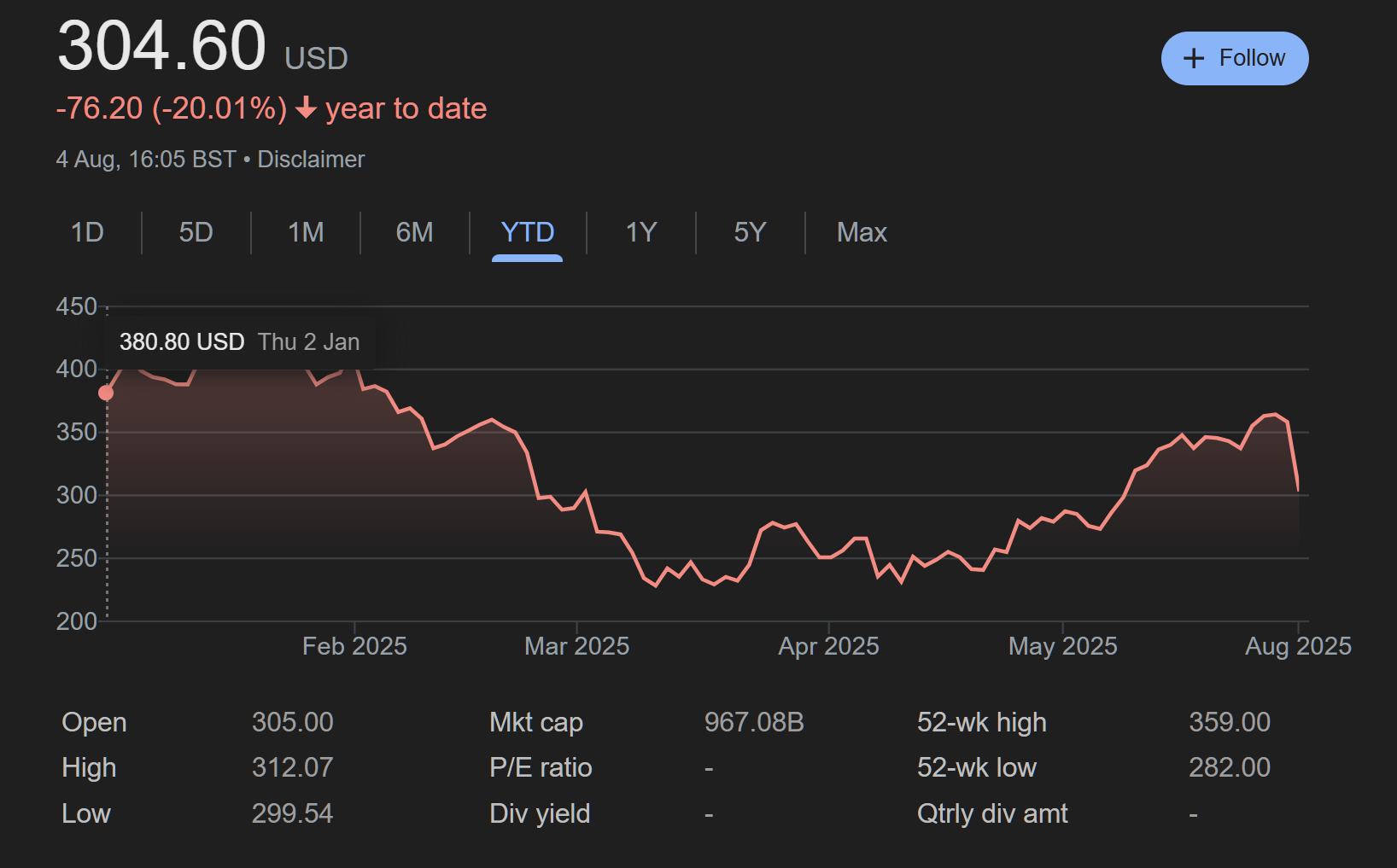Click the 52-wk high label
Image resolution: width=1397 pixels, height=868 pixels.
point(981,722)
